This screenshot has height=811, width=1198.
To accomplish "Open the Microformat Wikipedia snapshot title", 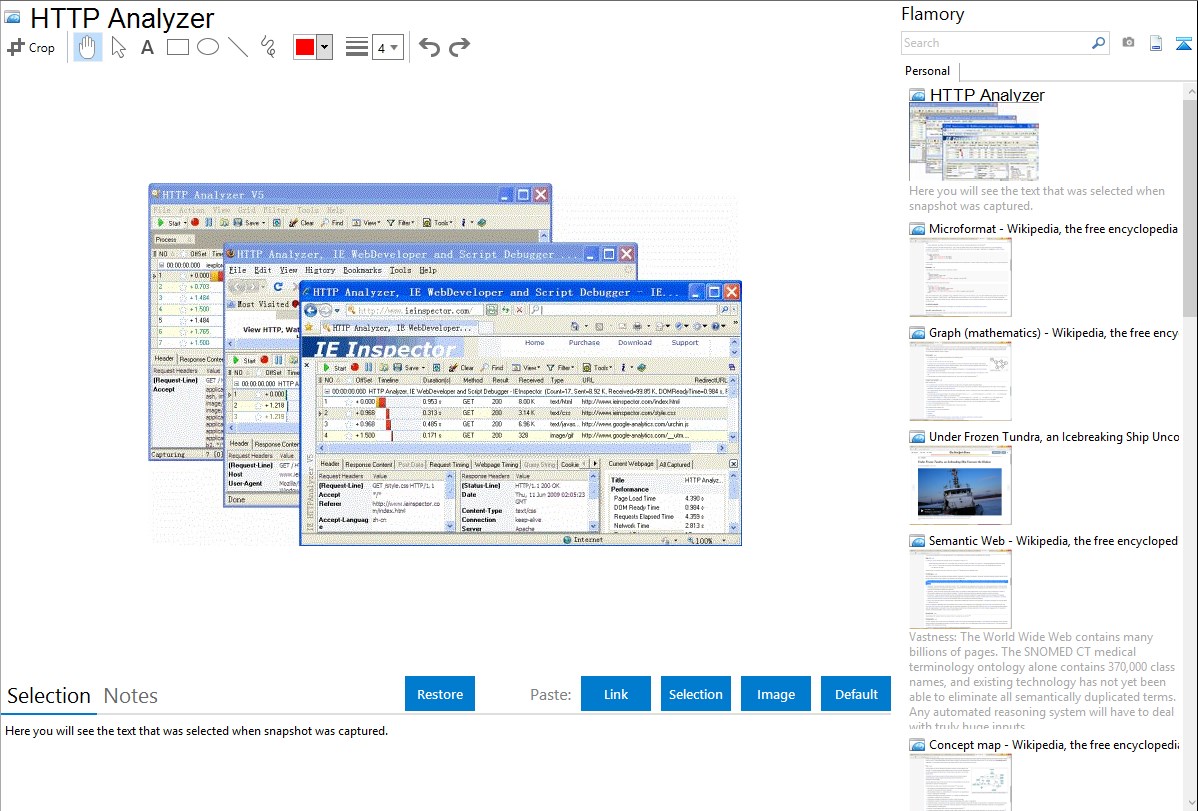I will pos(1053,229).
